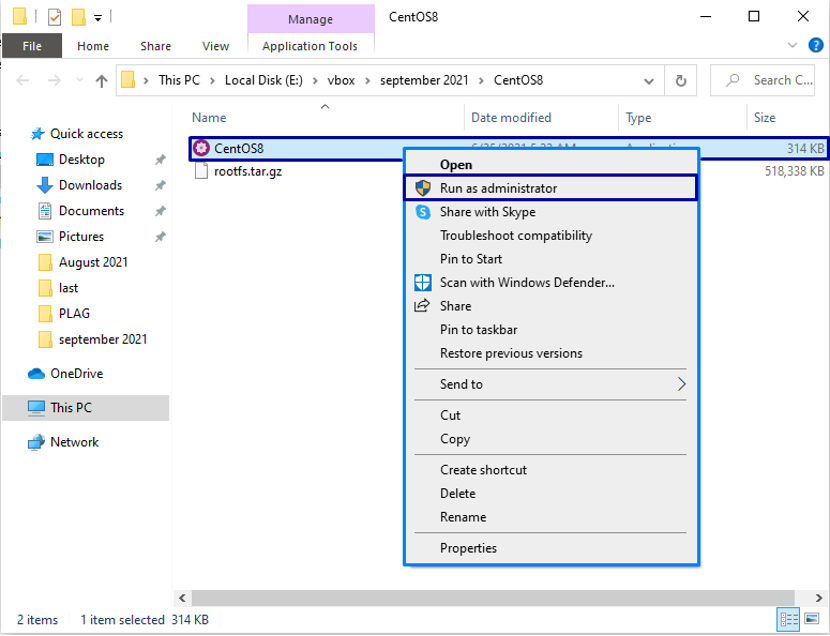The height and width of the screenshot is (636, 830).
Task: Click the OneDrive cloud icon
Action: 37,374
